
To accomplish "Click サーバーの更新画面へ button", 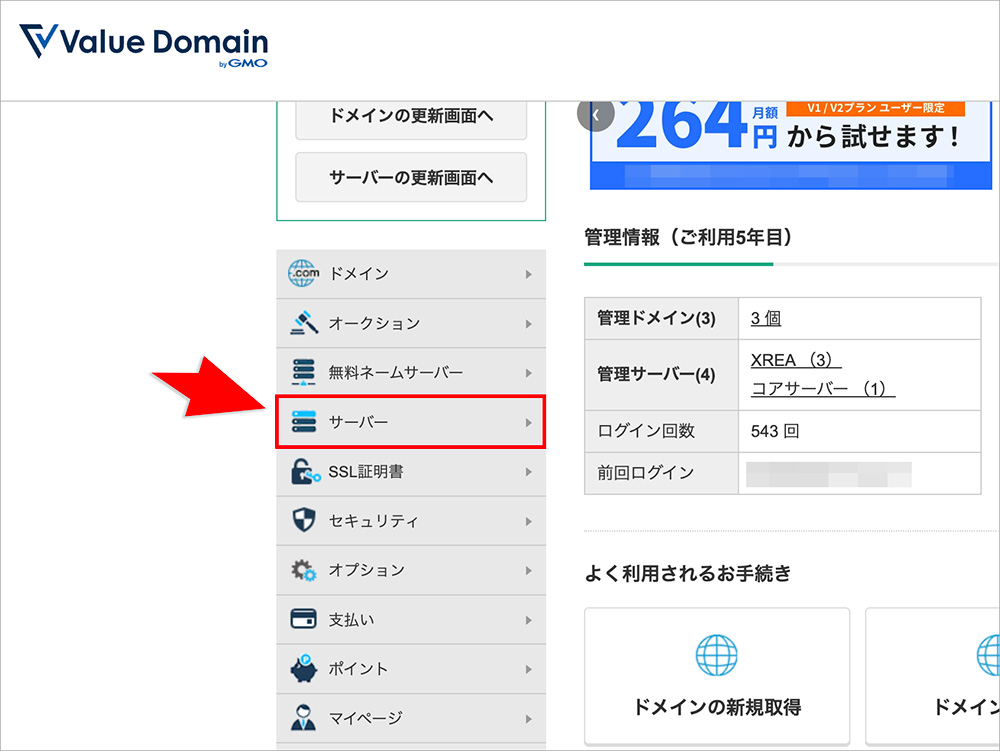I will pos(411,177).
